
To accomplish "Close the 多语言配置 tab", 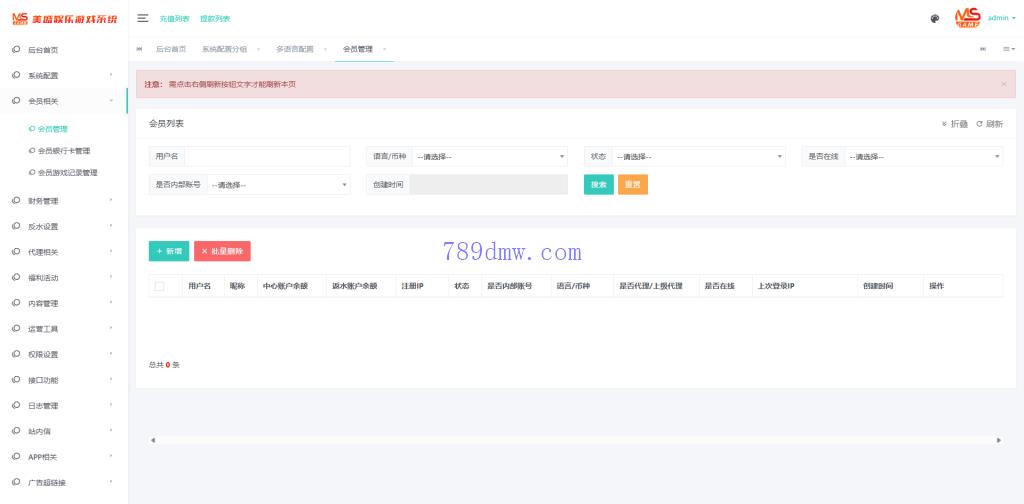I will click(325, 49).
